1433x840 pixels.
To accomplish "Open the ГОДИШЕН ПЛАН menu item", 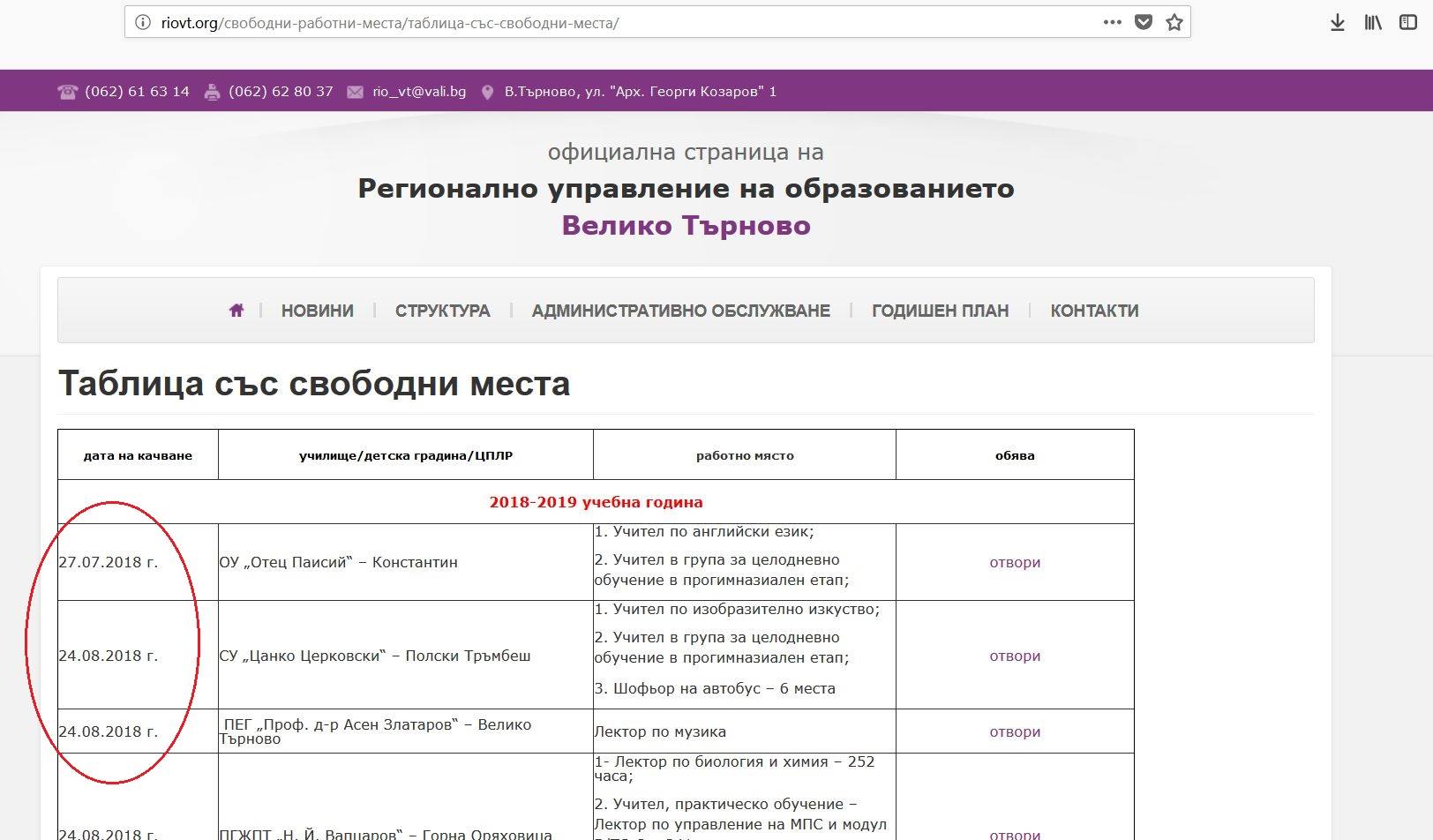I will (940, 311).
